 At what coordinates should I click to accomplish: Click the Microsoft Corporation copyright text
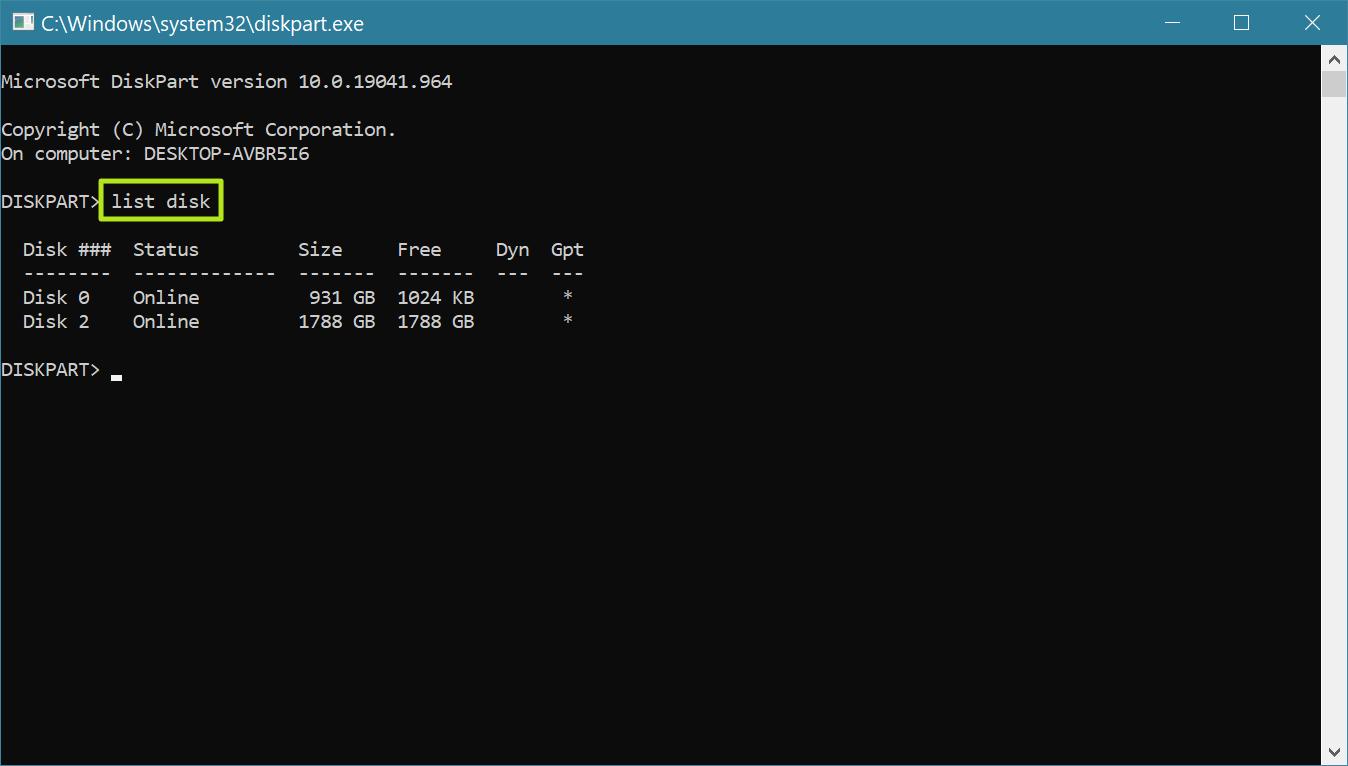click(x=197, y=129)
